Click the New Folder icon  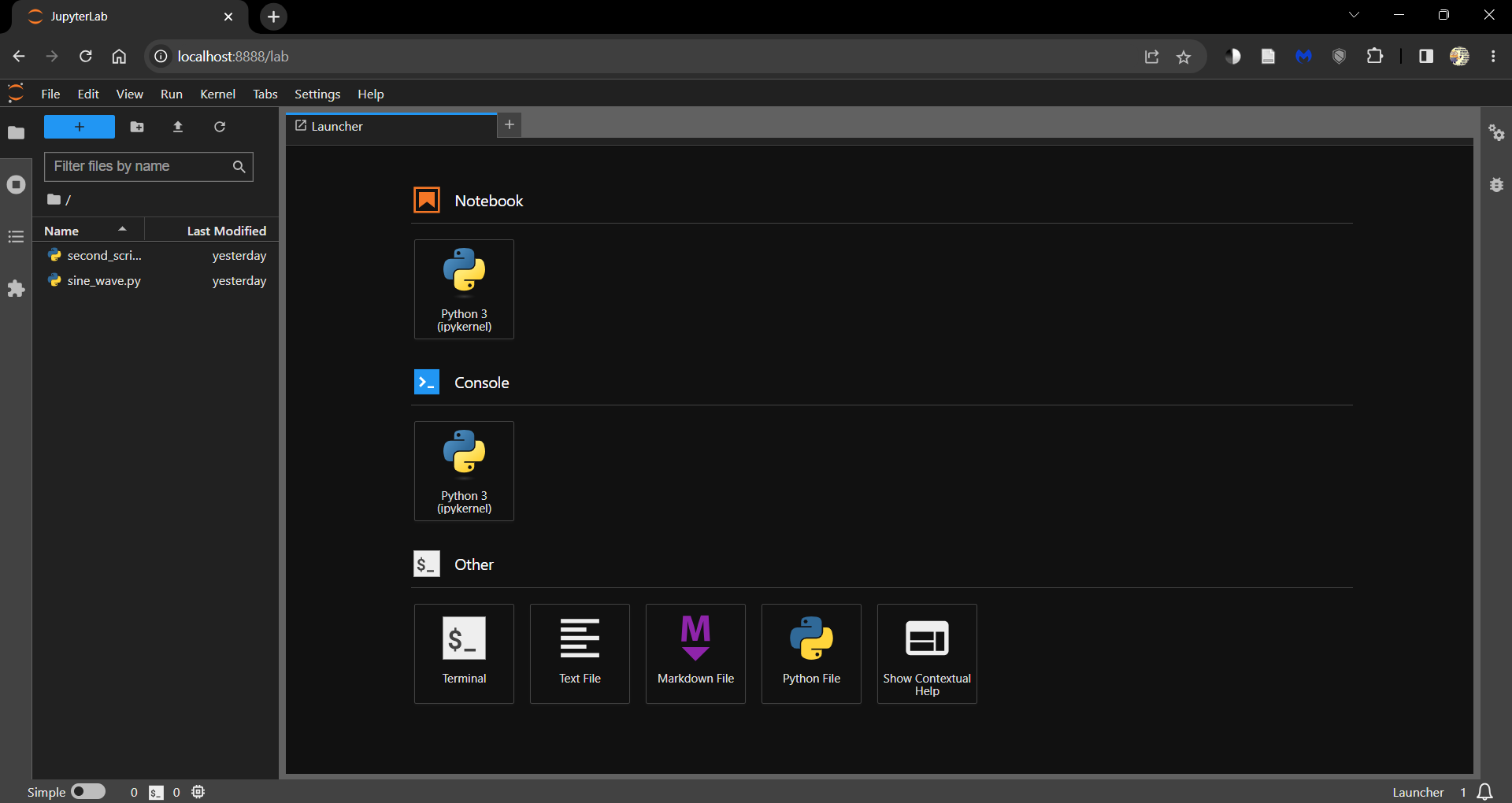(137, 127)
